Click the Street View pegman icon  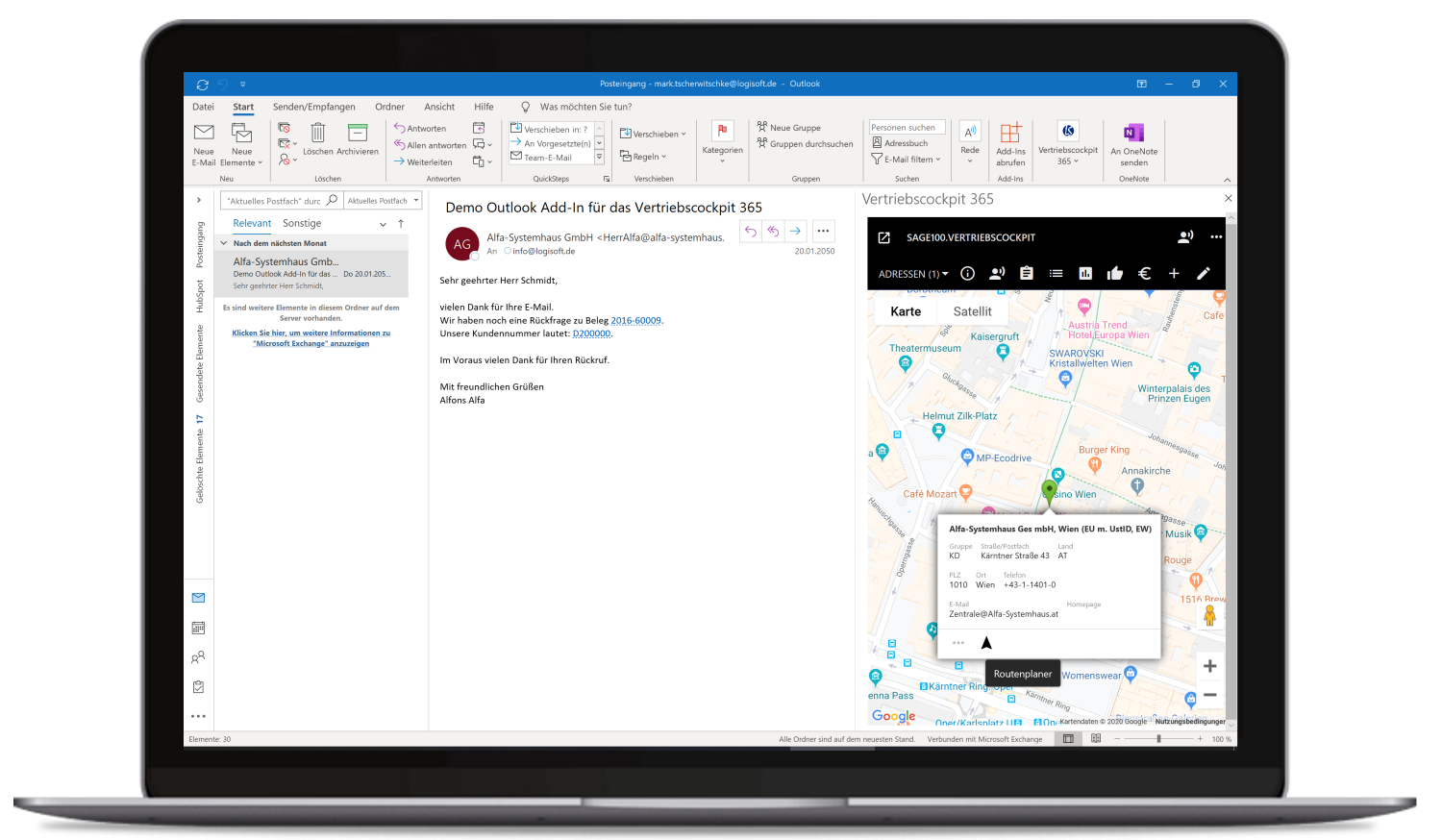pos(1209,614)
